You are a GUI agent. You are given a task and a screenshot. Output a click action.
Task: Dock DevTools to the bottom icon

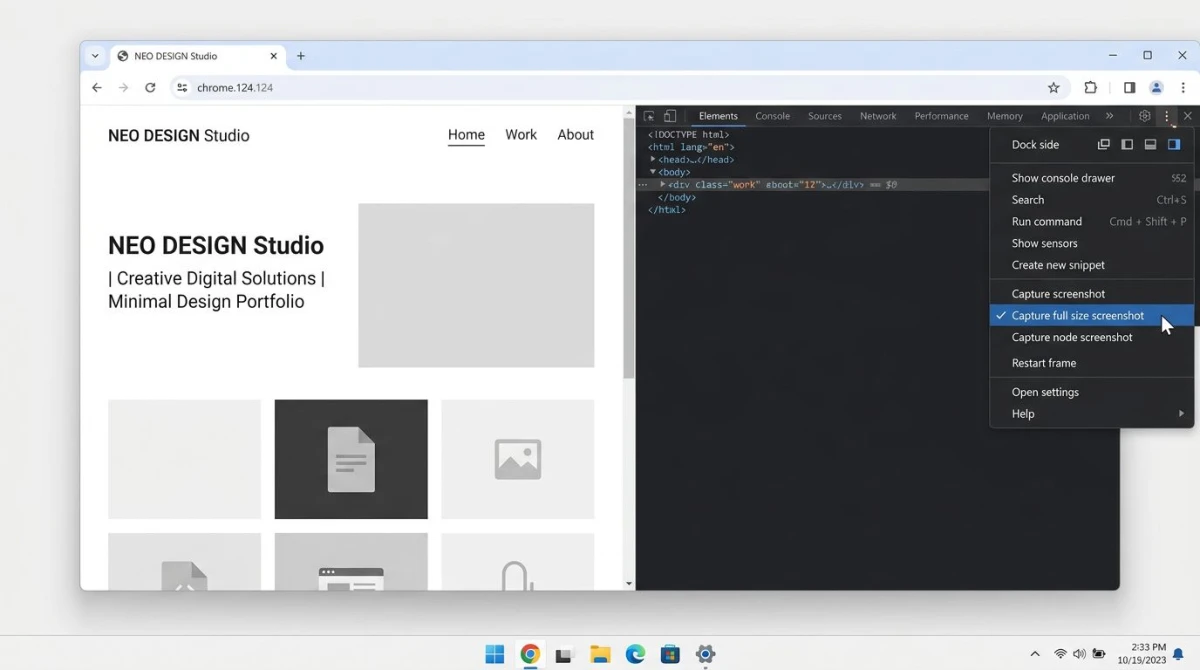coord(1150,144)
